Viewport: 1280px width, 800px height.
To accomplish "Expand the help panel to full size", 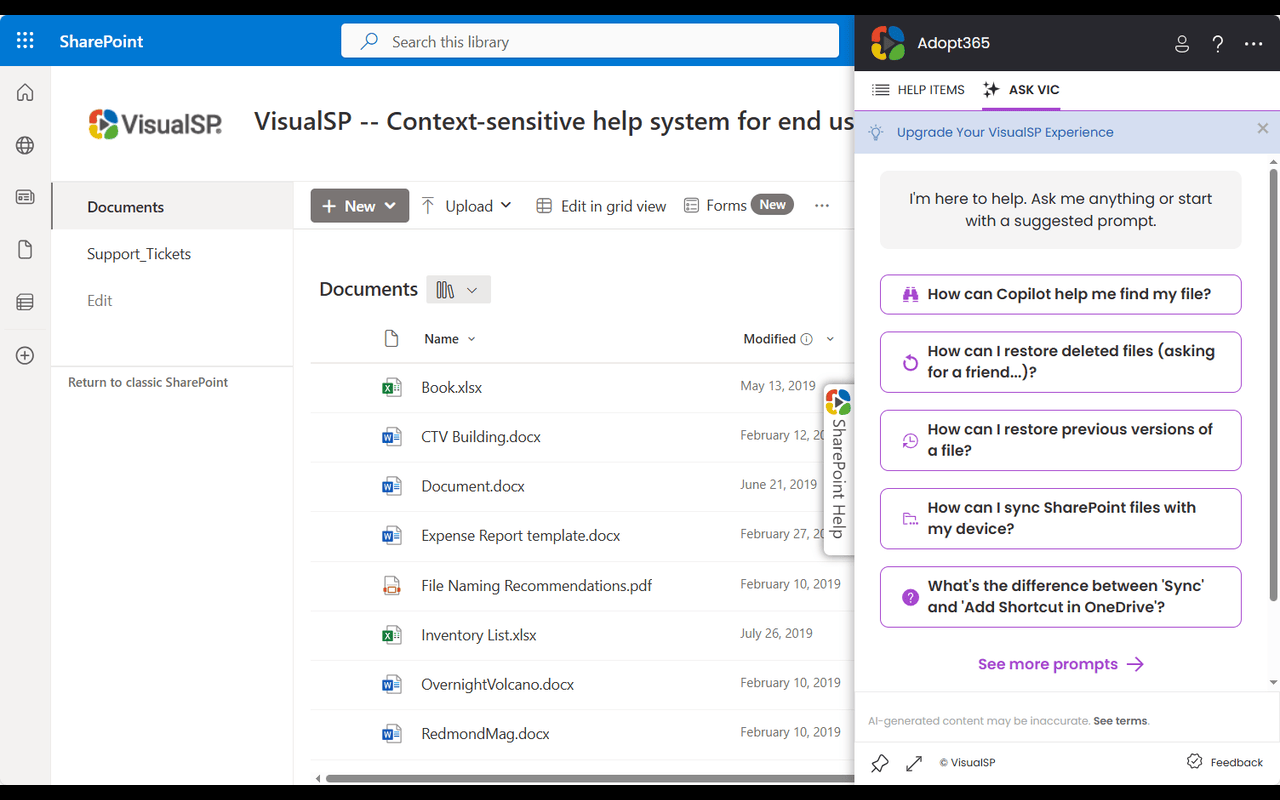I will click(914, 764).
